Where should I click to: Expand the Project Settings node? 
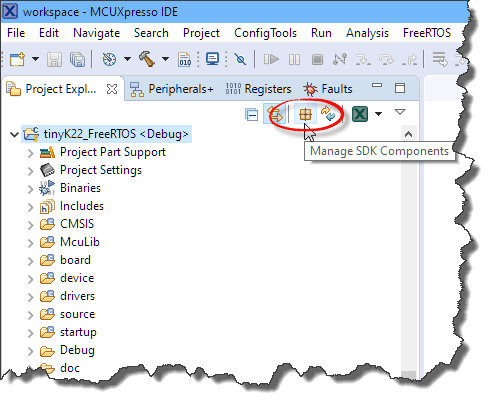tap(31, 171)
